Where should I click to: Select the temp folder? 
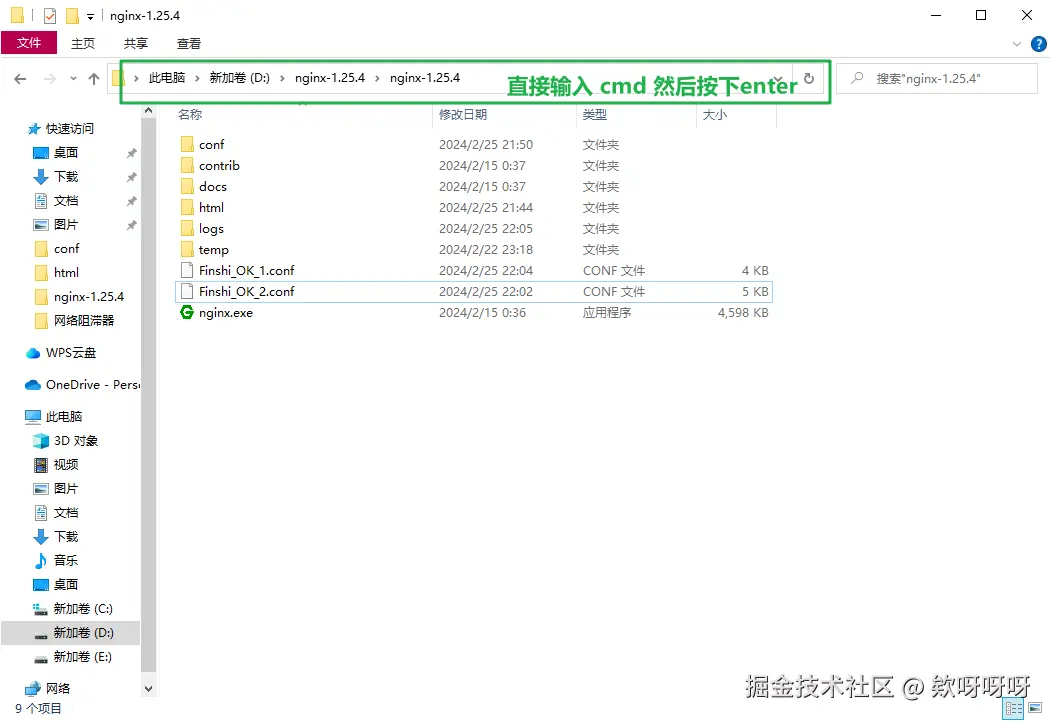212,249
